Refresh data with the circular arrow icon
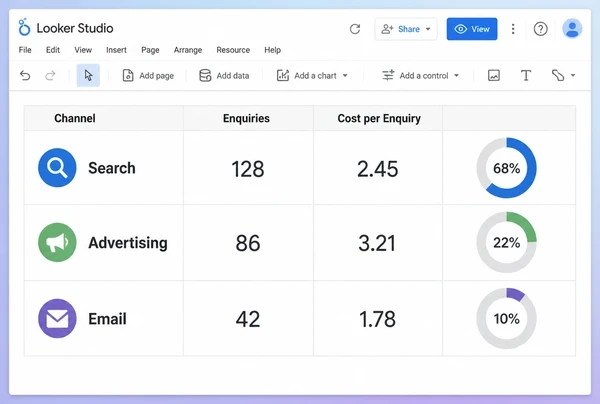The image size is (600, 404). coord(355,29)
